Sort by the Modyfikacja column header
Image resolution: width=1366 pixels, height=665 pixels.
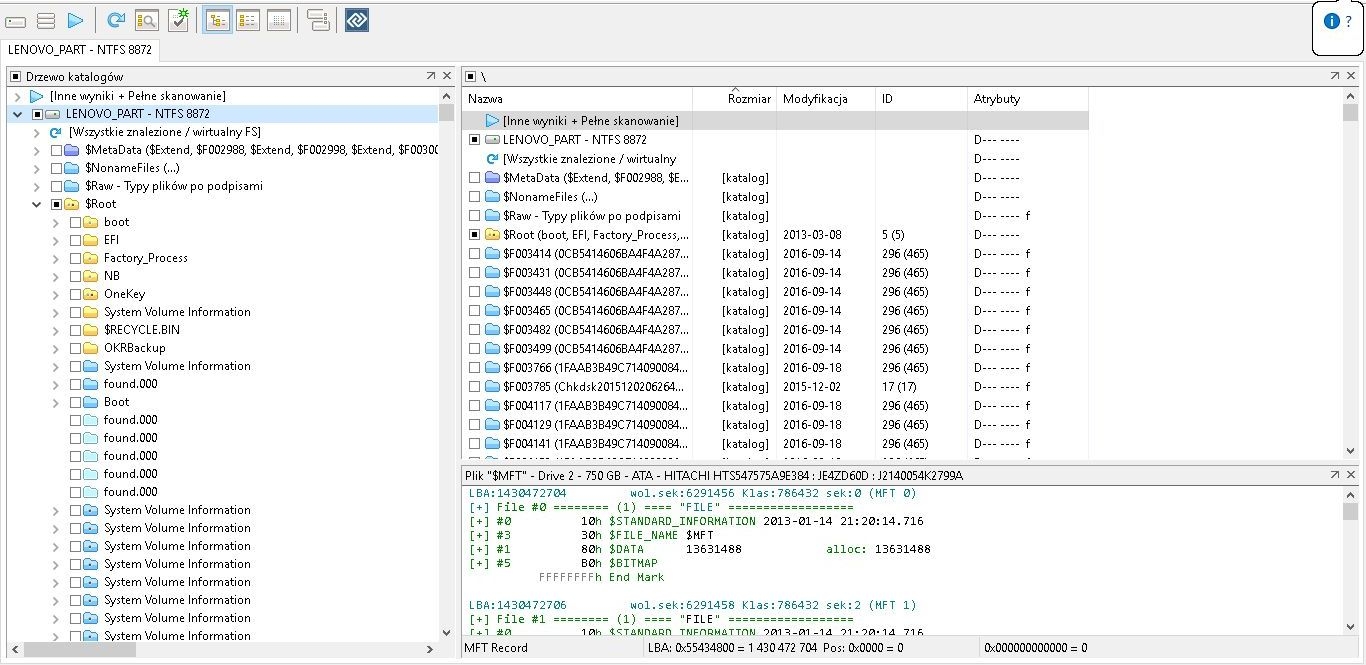[x=826, y=99]
